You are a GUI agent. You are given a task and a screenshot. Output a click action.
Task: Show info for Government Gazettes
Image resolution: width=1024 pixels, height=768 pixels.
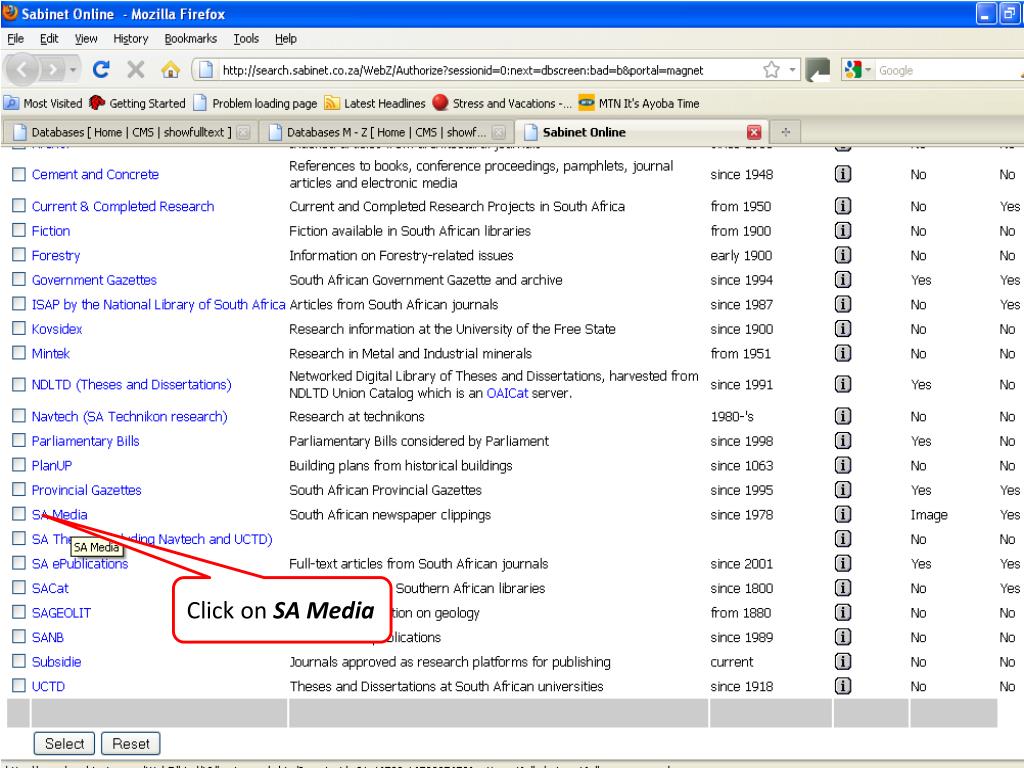(842, 280)
